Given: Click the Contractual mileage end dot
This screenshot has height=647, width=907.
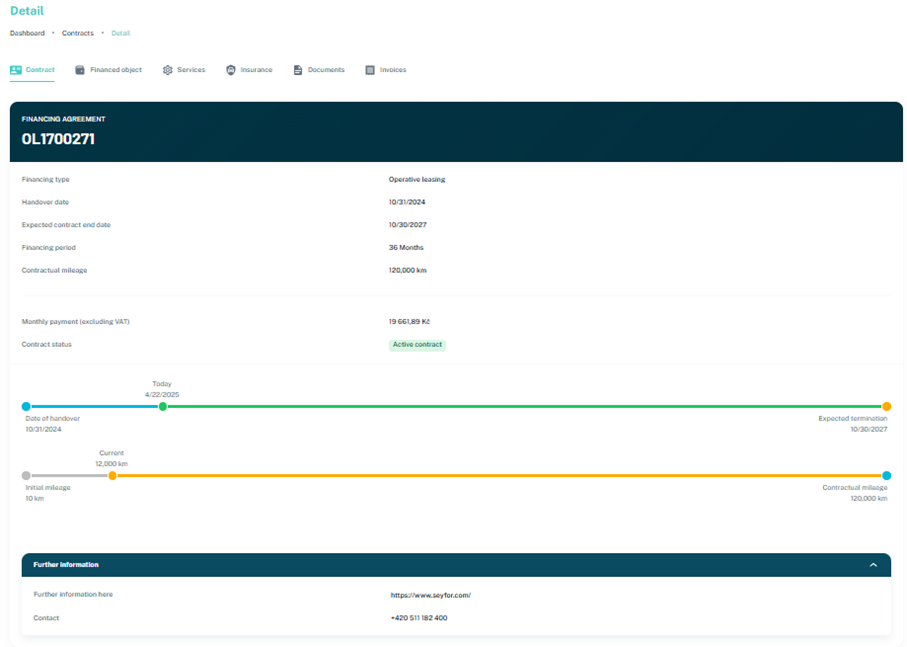Looking at the screenshot, I should pos(886,476).
